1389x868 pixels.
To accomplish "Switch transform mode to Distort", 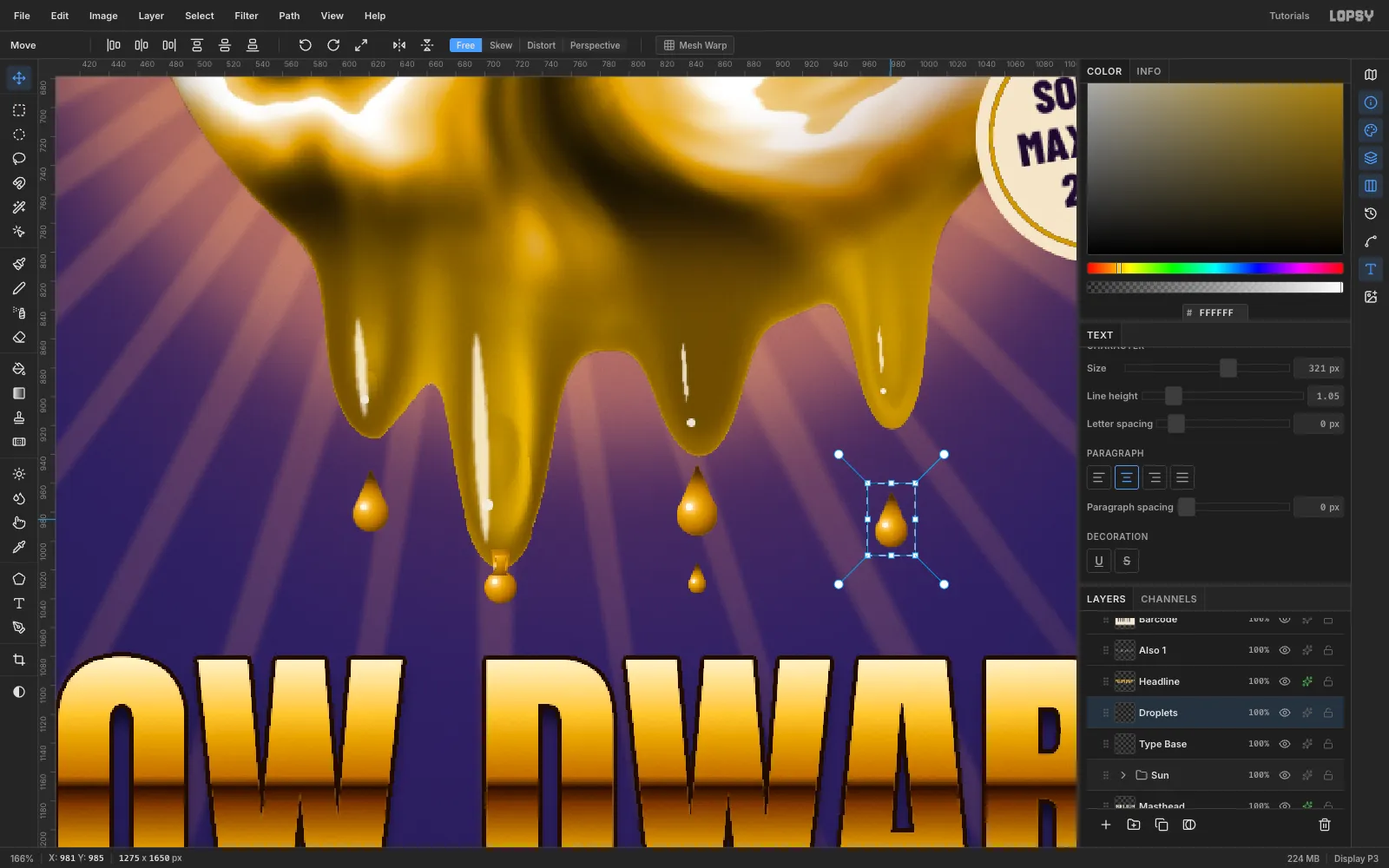I will tap(541, 45).
